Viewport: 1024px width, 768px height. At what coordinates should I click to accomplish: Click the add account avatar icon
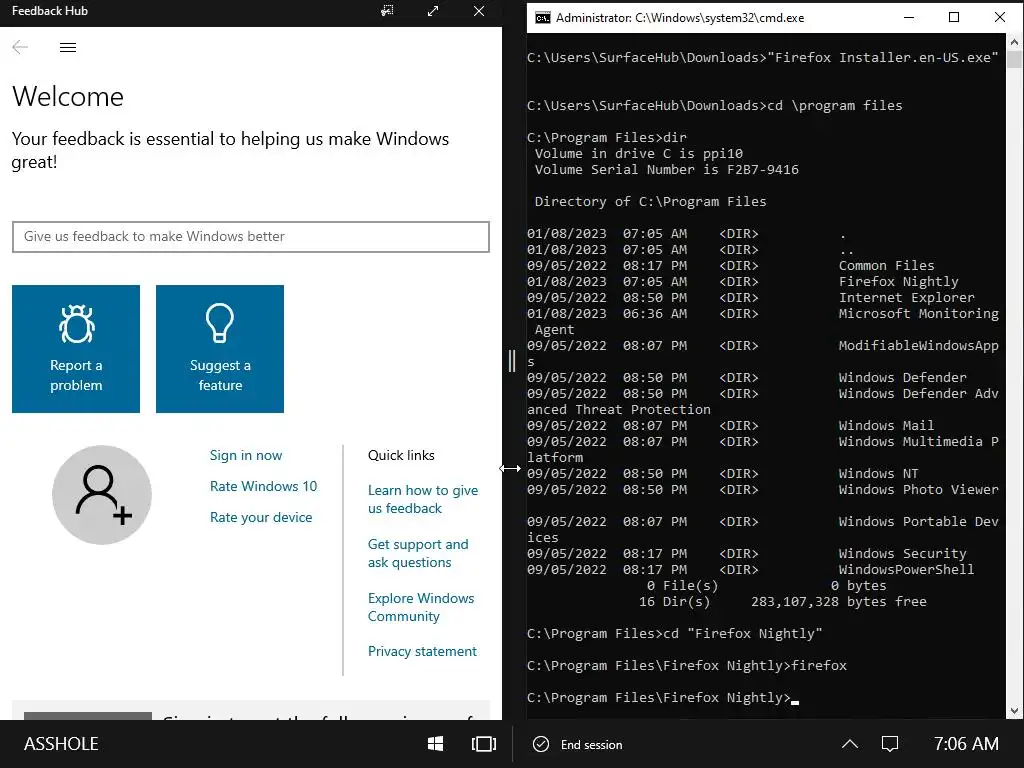102,495
